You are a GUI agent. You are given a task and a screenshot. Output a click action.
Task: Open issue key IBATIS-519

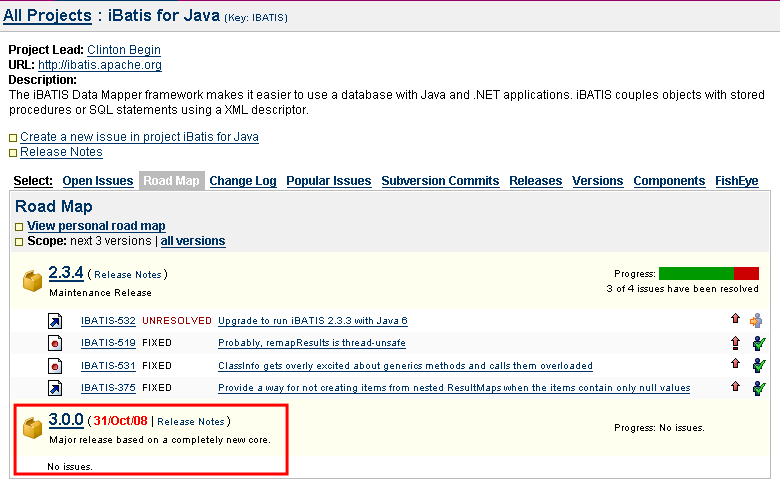pyautogui.click(x=108, y=343)
